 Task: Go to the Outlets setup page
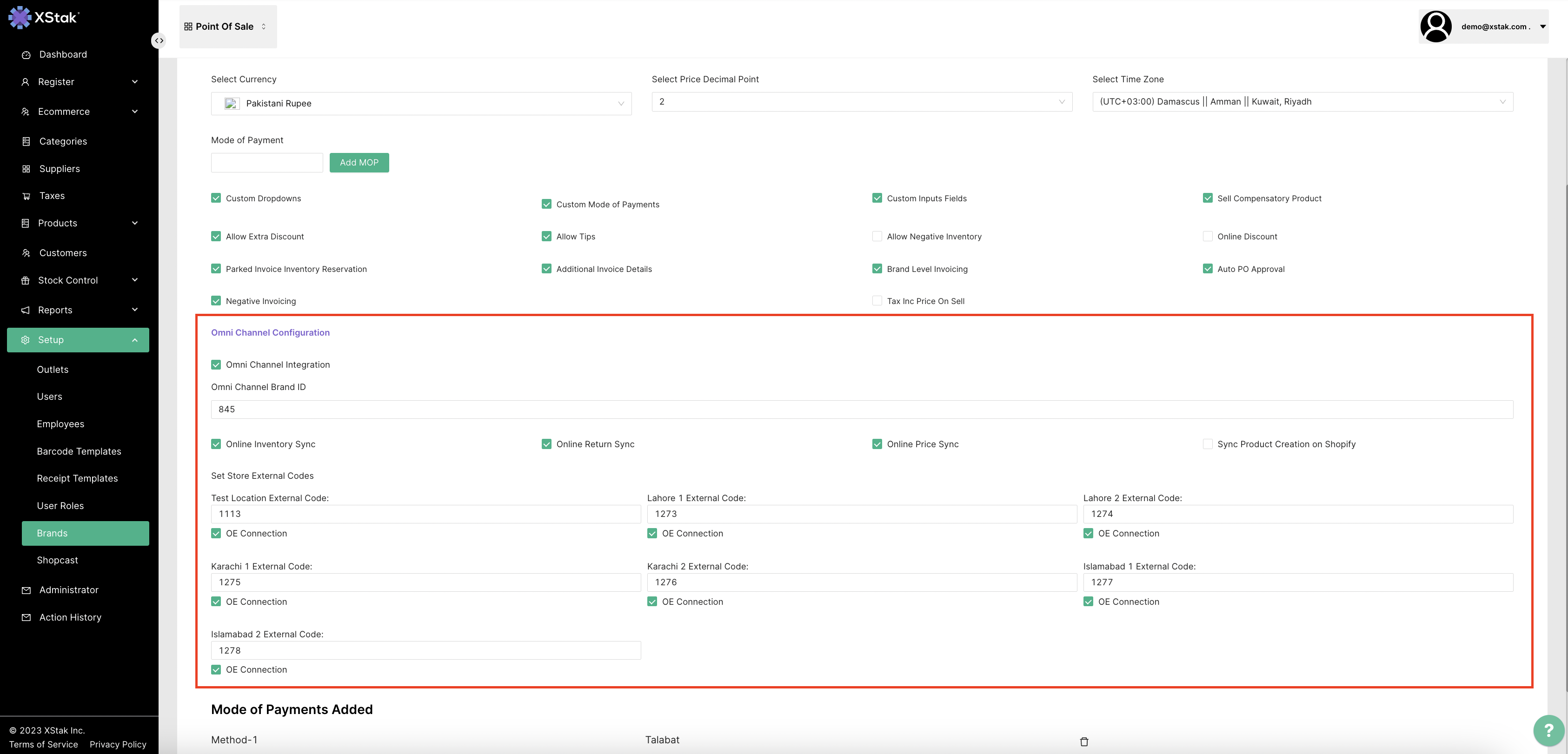(53, 370)
